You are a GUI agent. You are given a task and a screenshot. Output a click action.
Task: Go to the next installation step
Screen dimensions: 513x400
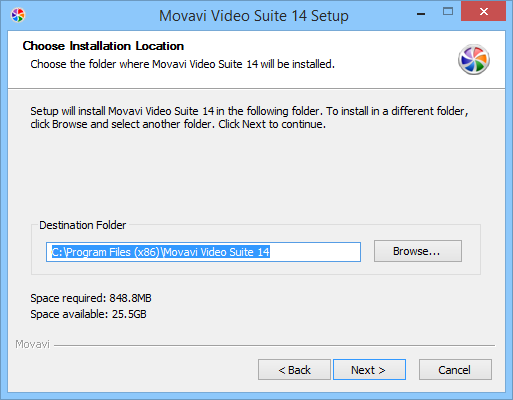[x=369, y=370]
